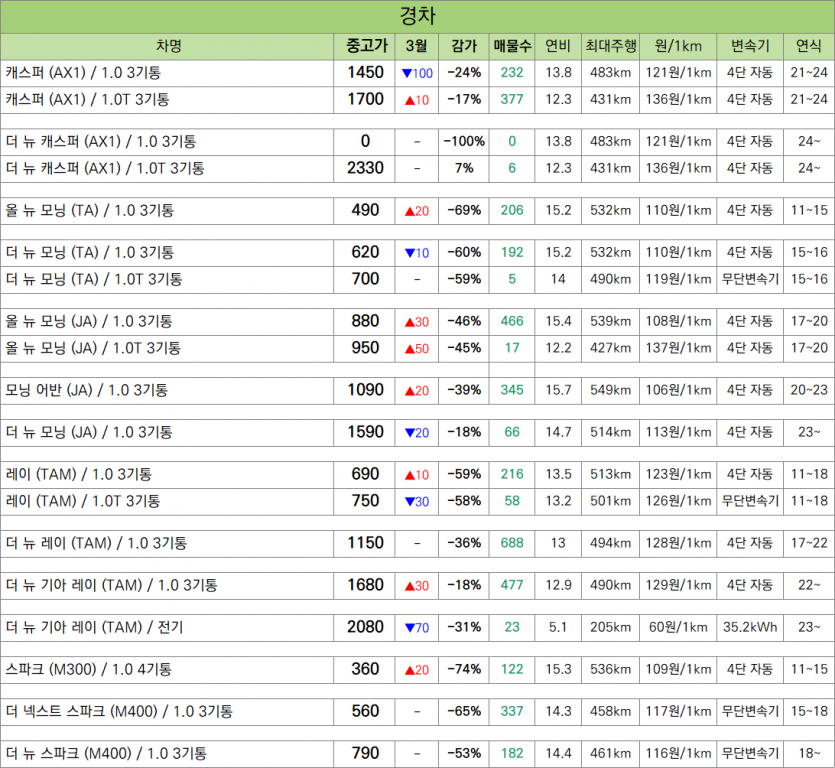
Task: Select the 매물수 column header
Action: click(x=512, y=46)
